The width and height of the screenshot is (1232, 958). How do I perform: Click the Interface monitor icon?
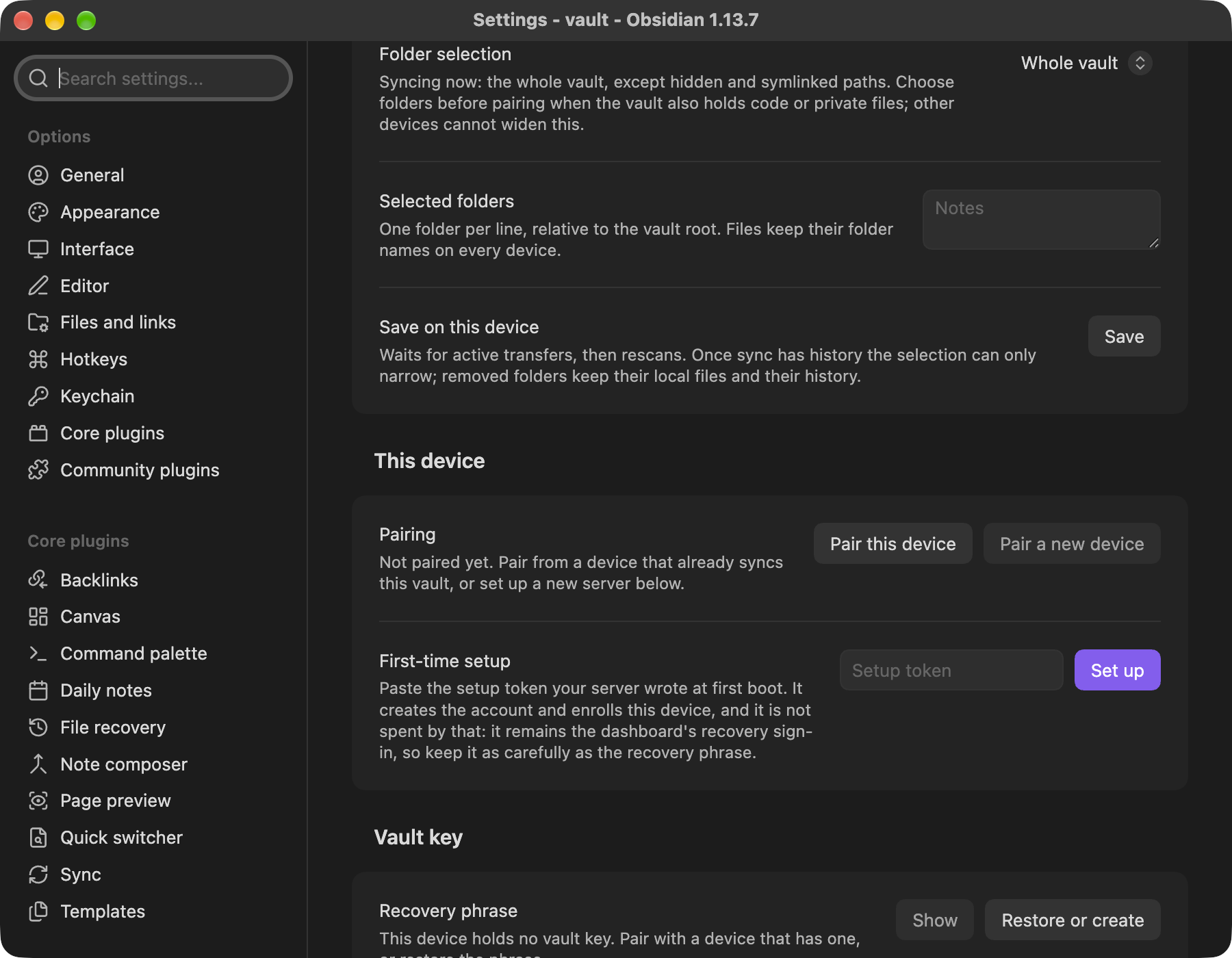click(38, 249)
